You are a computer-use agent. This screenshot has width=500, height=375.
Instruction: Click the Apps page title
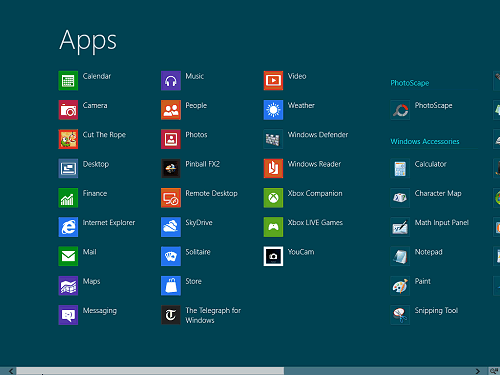(x=88, y=41)
